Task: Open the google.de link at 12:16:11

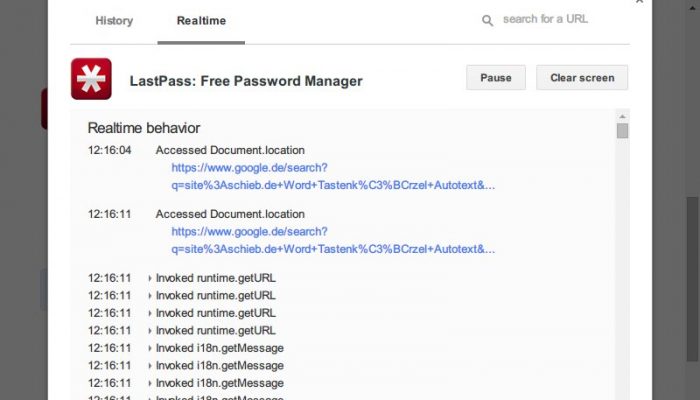Action: pos(333,240)
